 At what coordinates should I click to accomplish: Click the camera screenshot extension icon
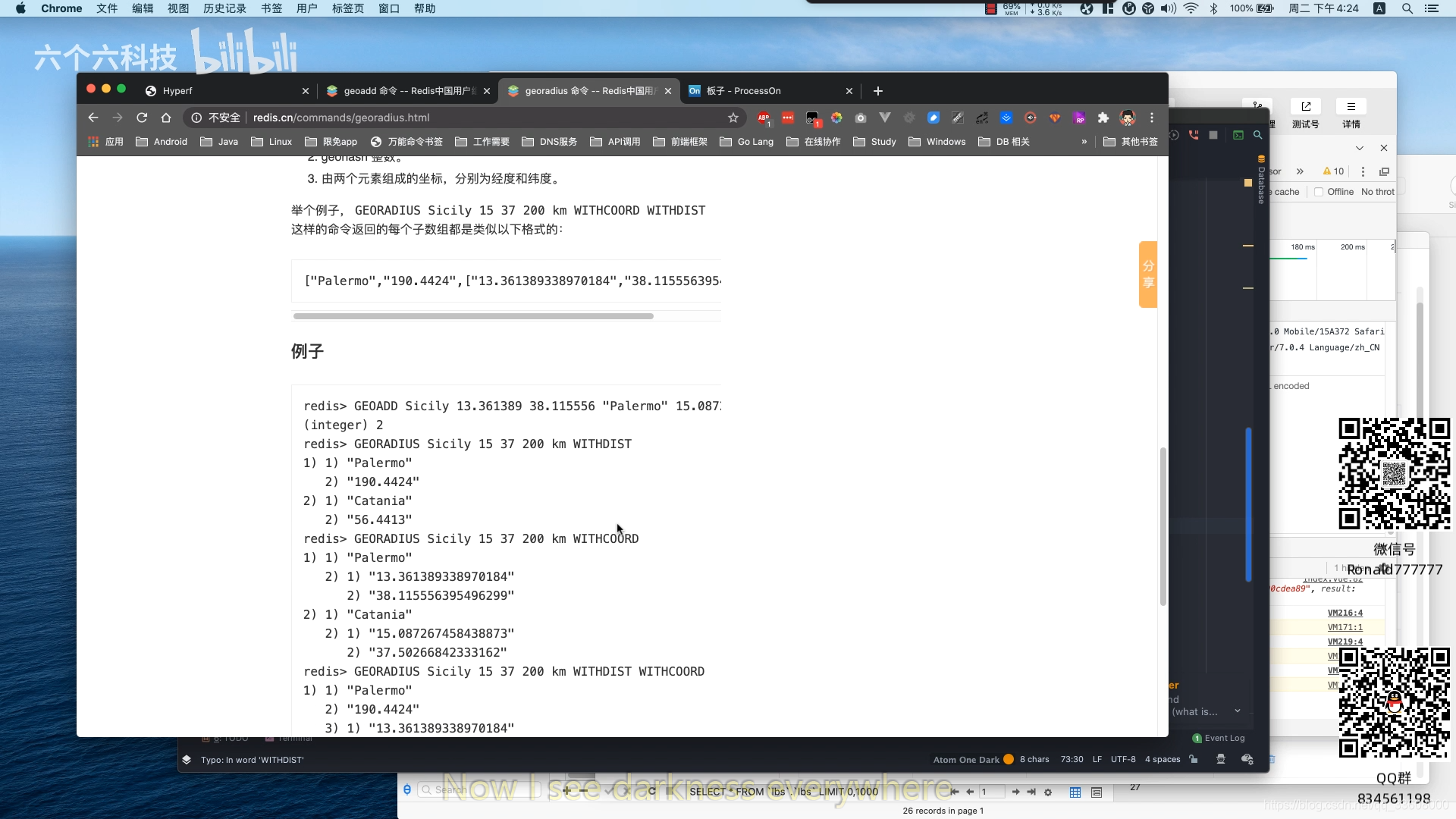(x=860, y=118)
